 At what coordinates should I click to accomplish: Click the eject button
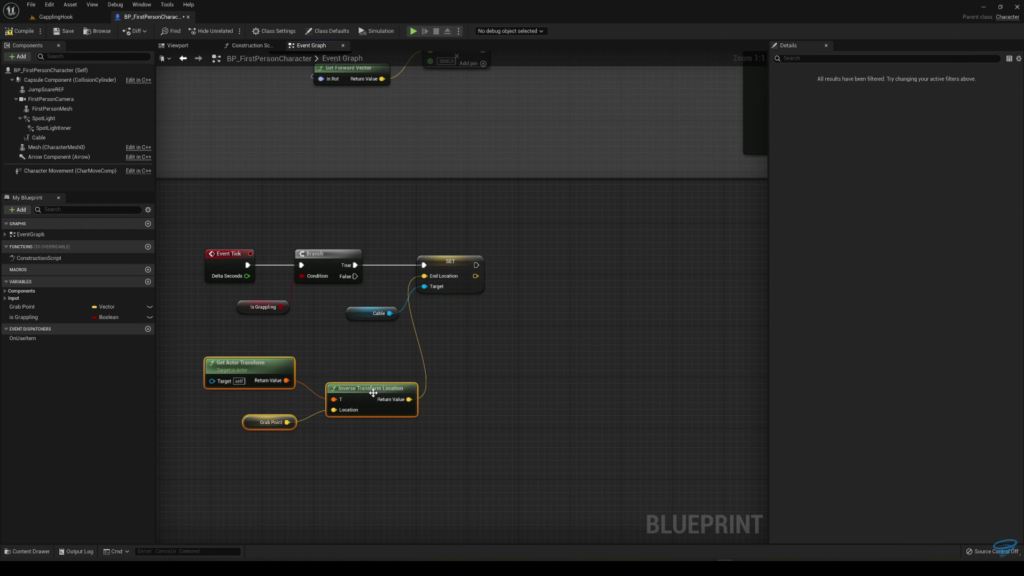447,31
